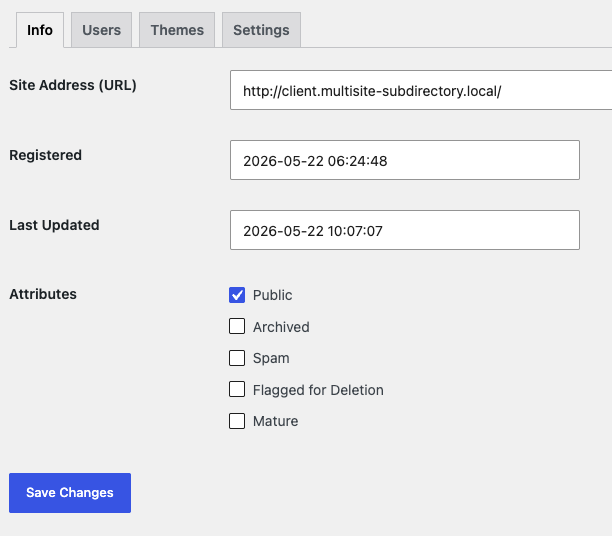Check the Mature attribute
This screenshot has width=612, height=536.
pyautogui.click(x=237, y=421)
